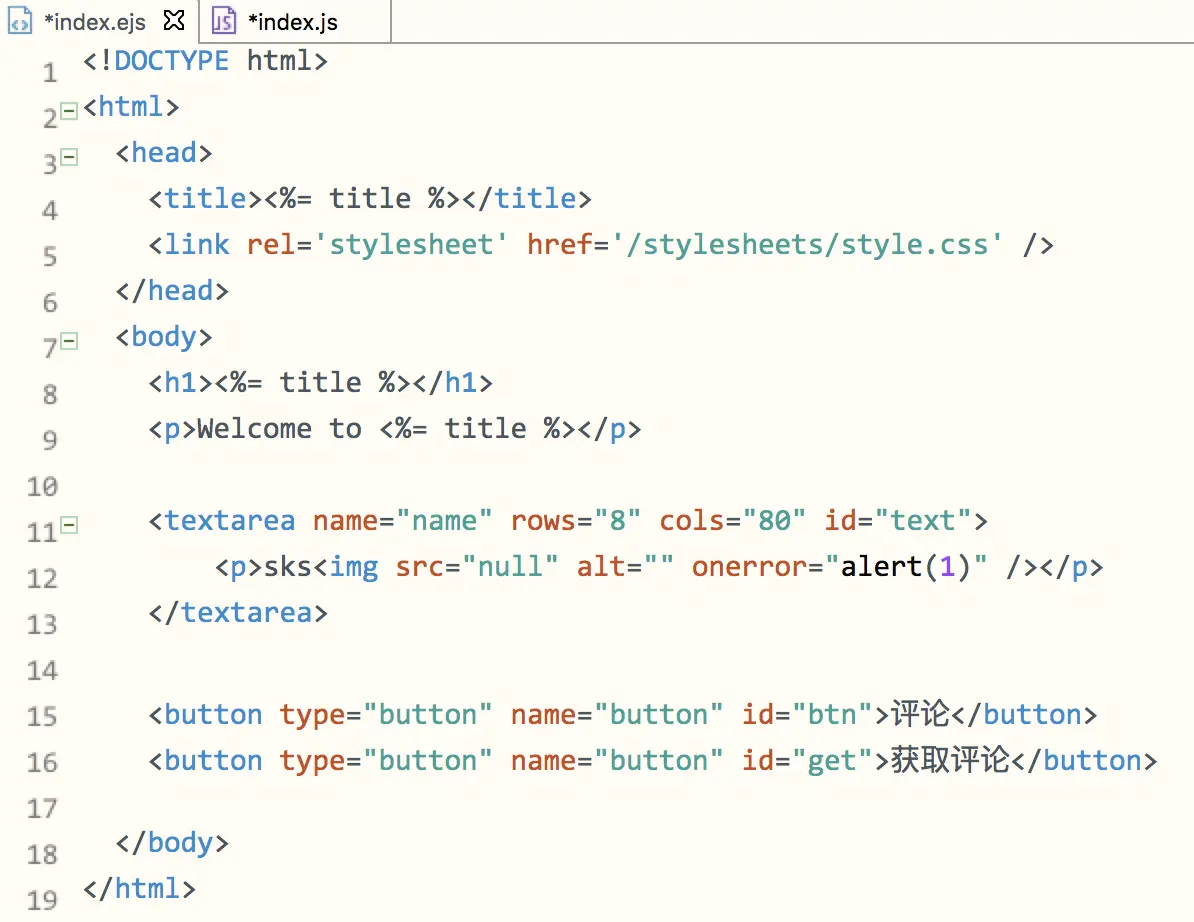
Task: Click line number 17 in the gutter
Action: coord(42,809)
